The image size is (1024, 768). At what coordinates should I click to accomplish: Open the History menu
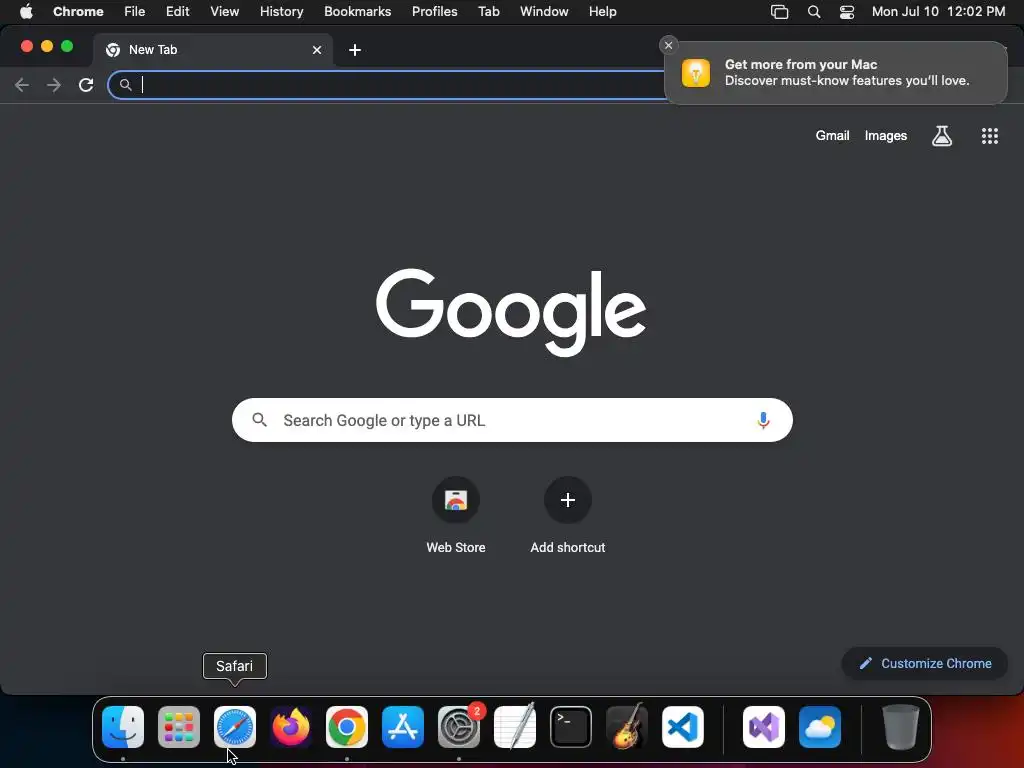click(x=281, y=12)
